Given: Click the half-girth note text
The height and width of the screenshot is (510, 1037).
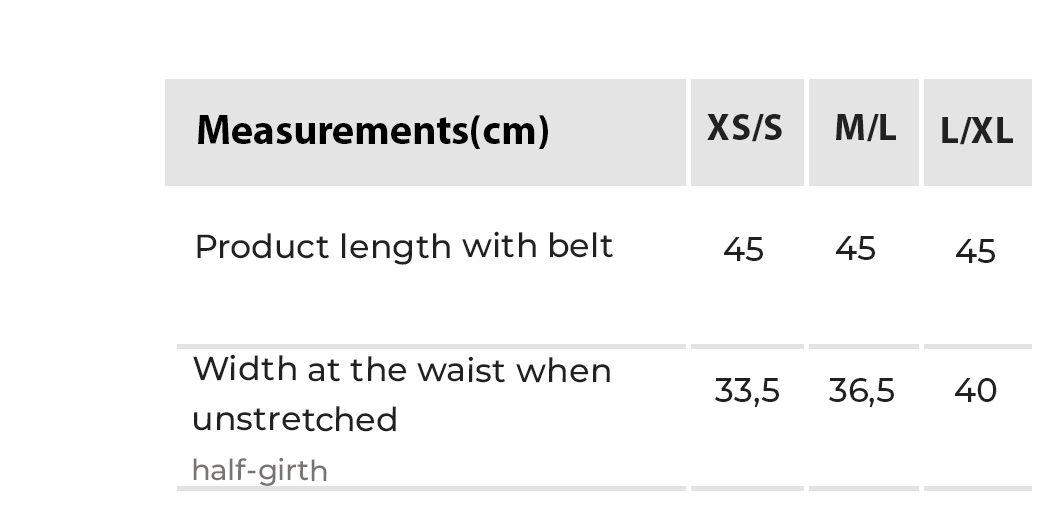Looking at the screenshot, I should point(259,470).
